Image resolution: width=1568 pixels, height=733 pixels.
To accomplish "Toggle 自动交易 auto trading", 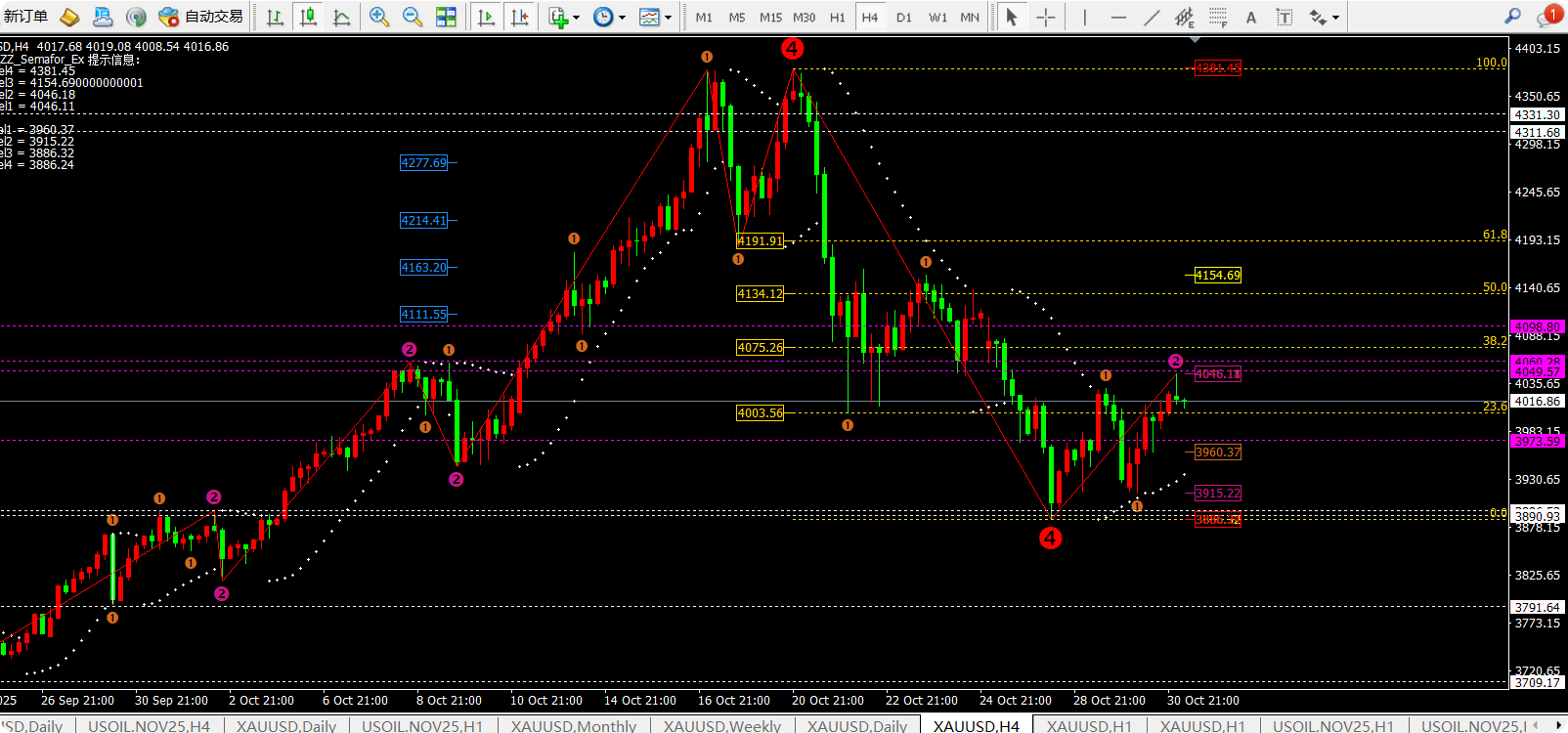I will click(x=200, y=17).
